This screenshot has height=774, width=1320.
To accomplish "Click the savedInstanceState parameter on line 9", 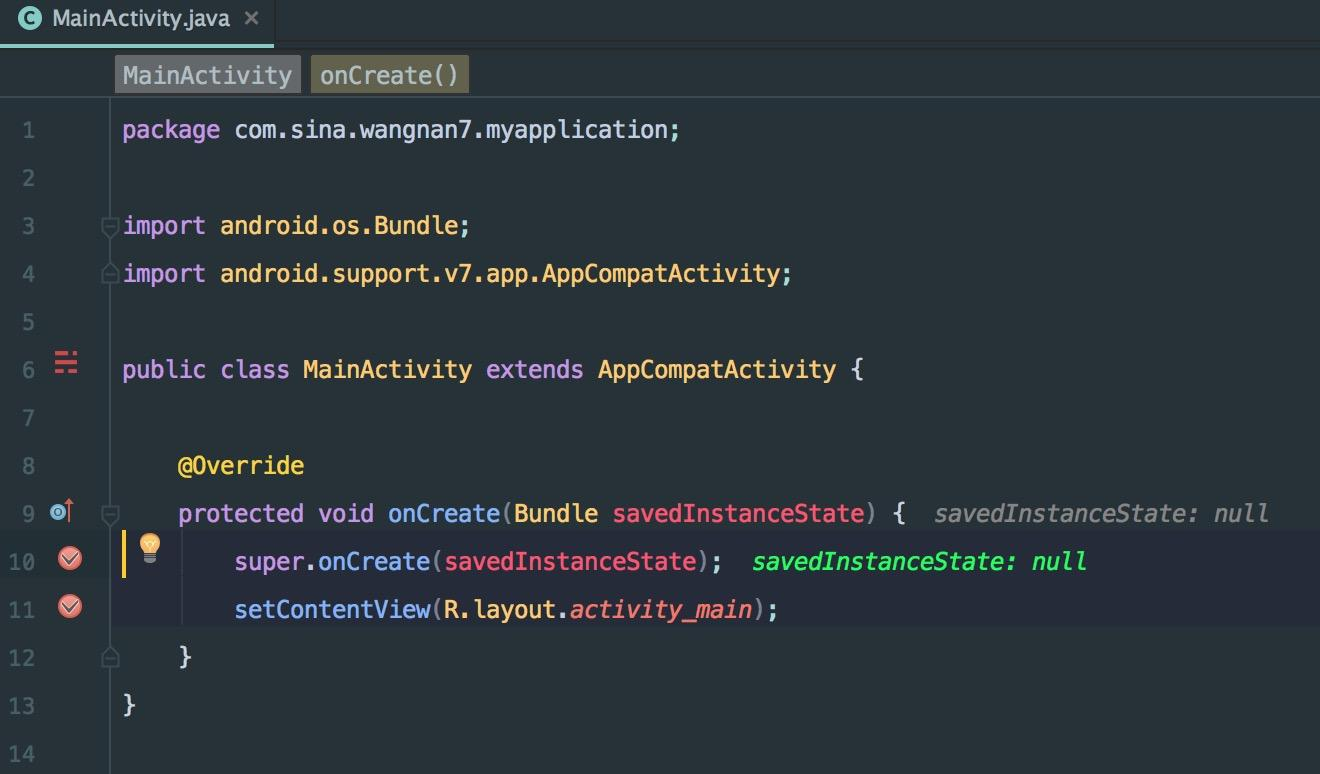I will pyautogui.click(x=738, y=514).
